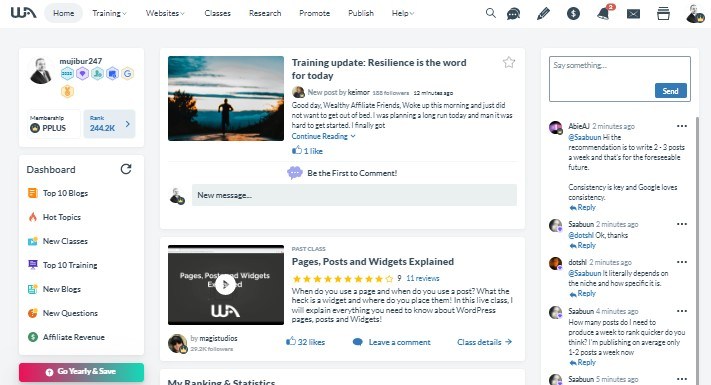This screenshot has width=711, height=385.
Task: Reply to AbieAJ's message
Action: pos(583,207)
